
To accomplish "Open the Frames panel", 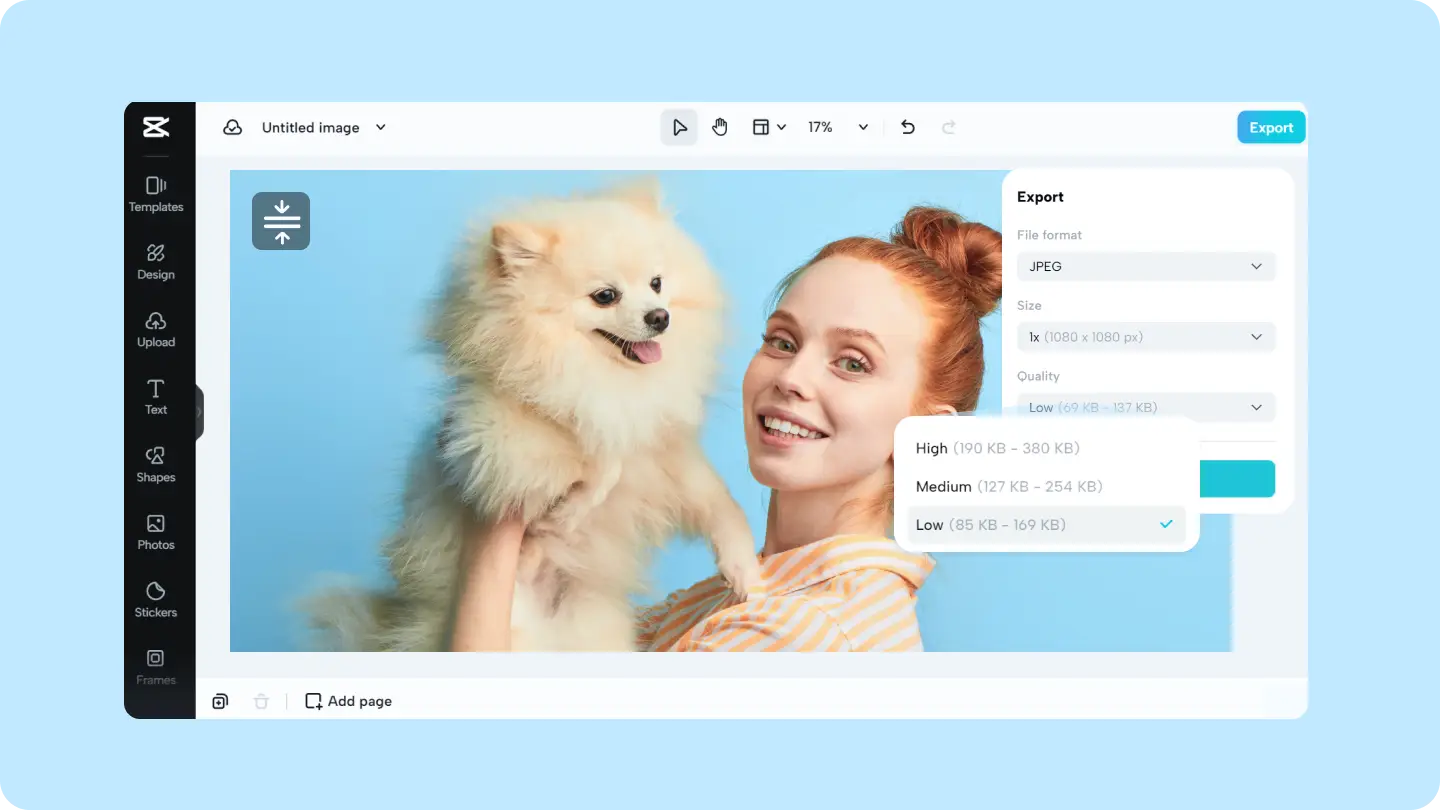I will tap(156, 667).
